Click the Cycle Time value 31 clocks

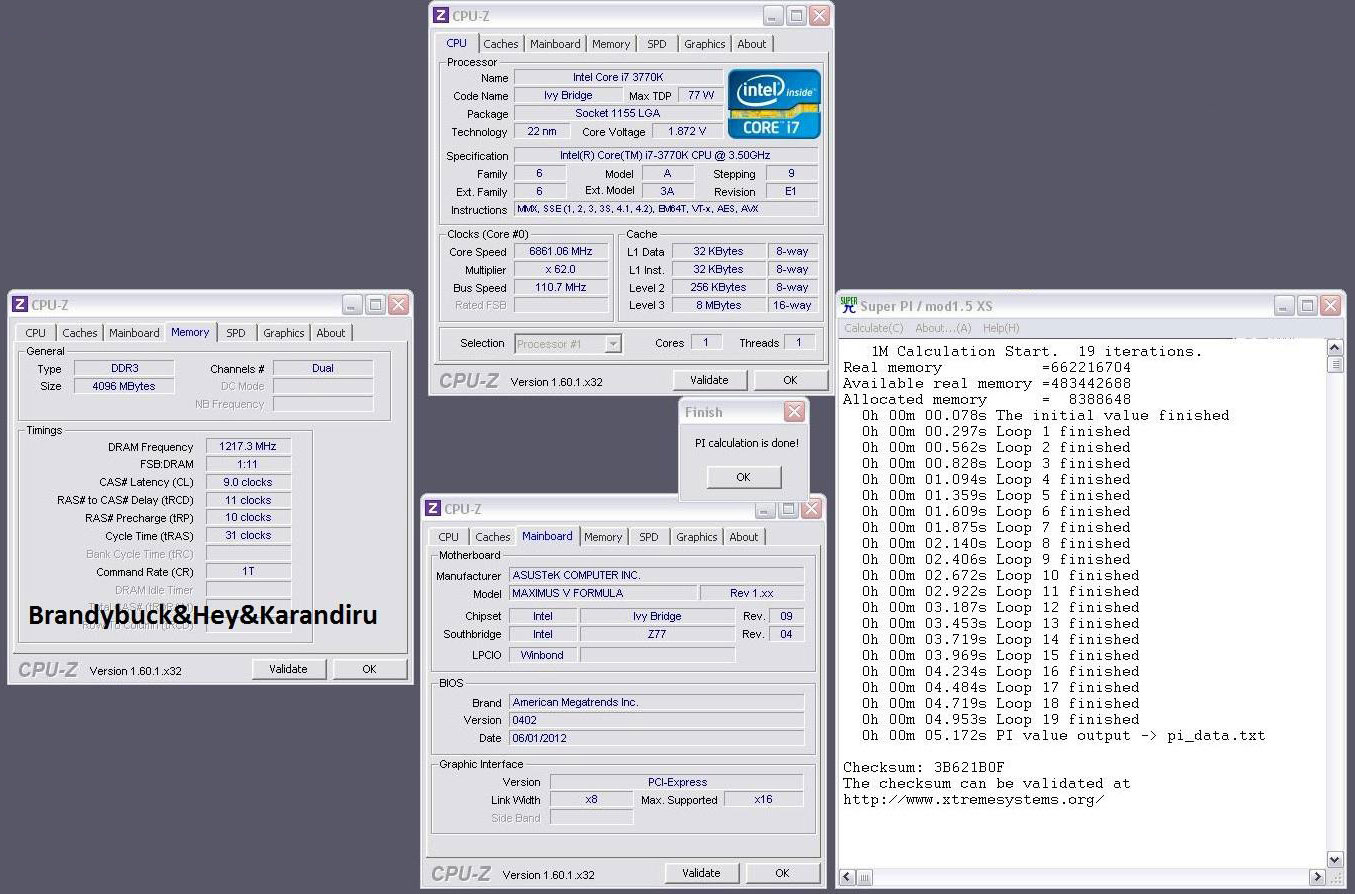248,536
